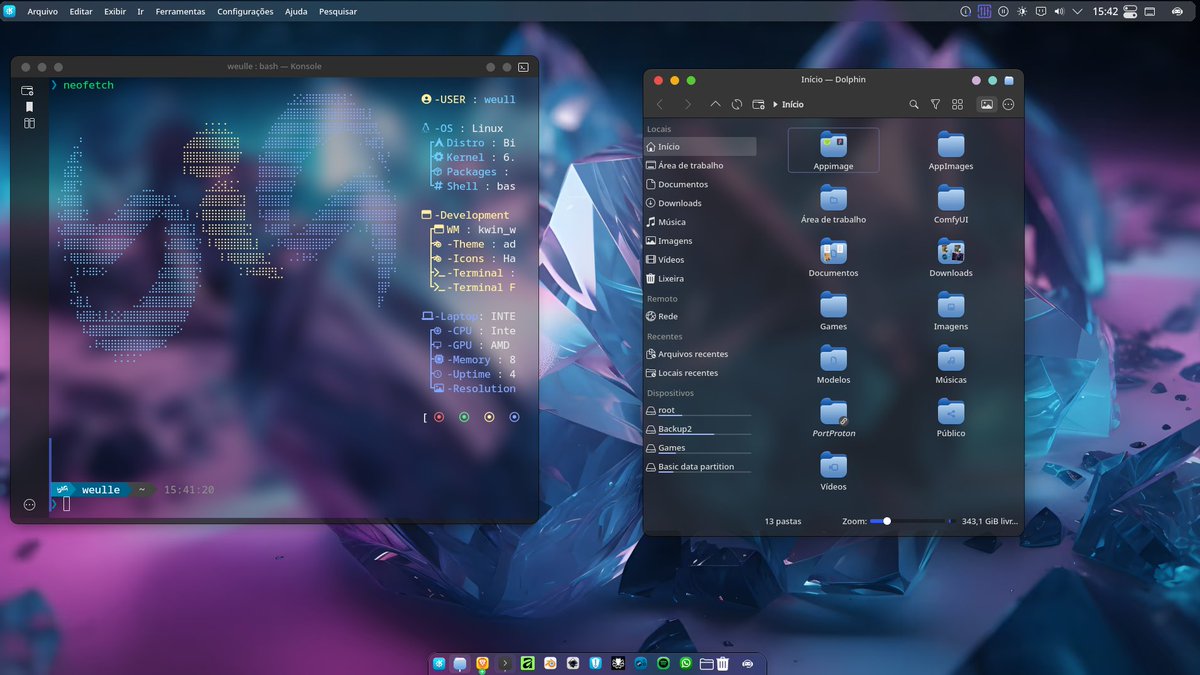Select the Appimage folder
Image resolution: width=1200 pixels, height=675 pixels.
[833, 150]
